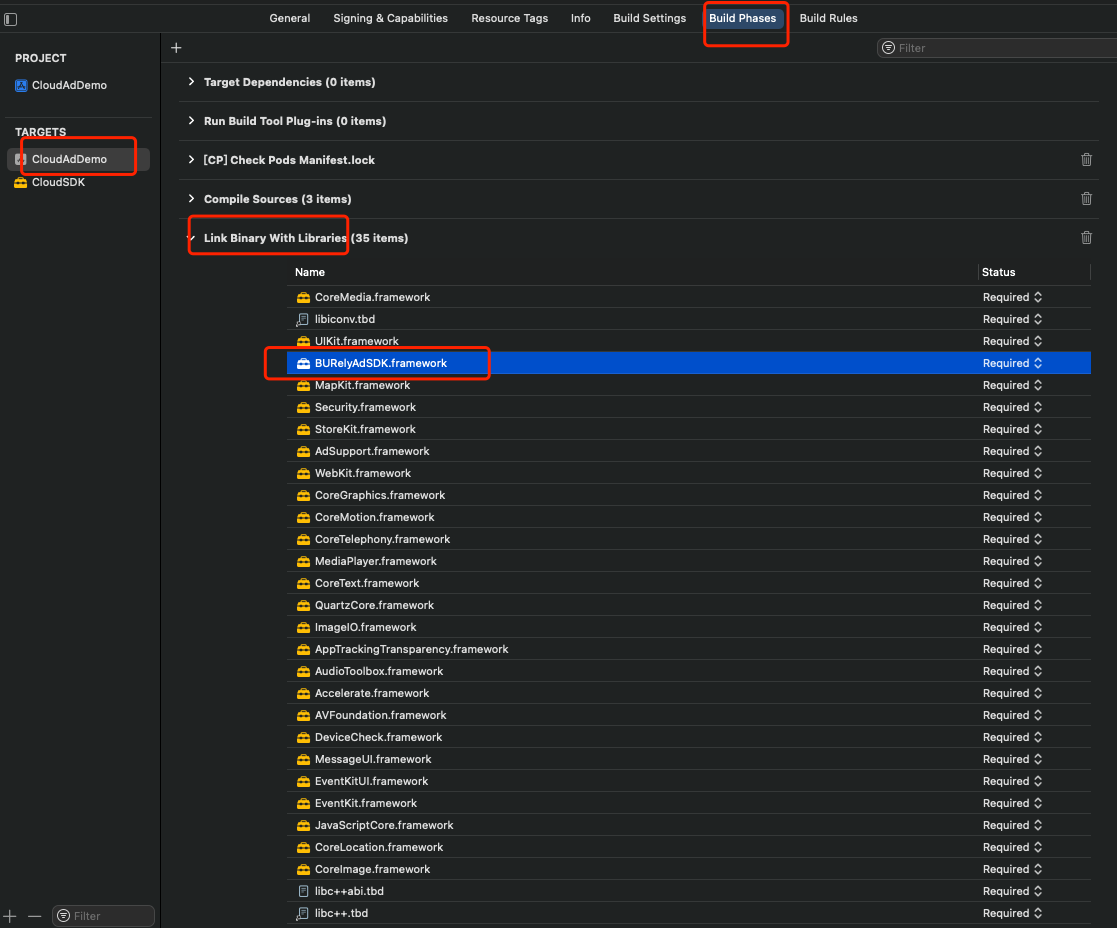Click the top-right Filter search field
The width and height of the screenshot is (1117, 928).
pos(997,48)
